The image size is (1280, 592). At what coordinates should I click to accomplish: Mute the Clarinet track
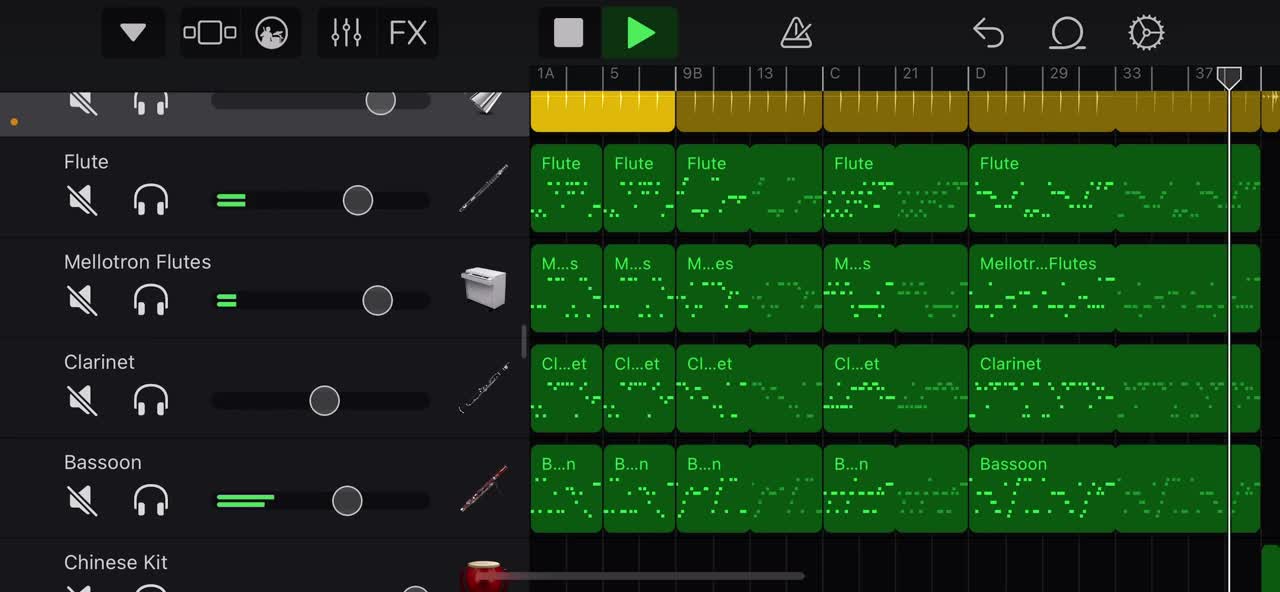click(x=82, y=400)
